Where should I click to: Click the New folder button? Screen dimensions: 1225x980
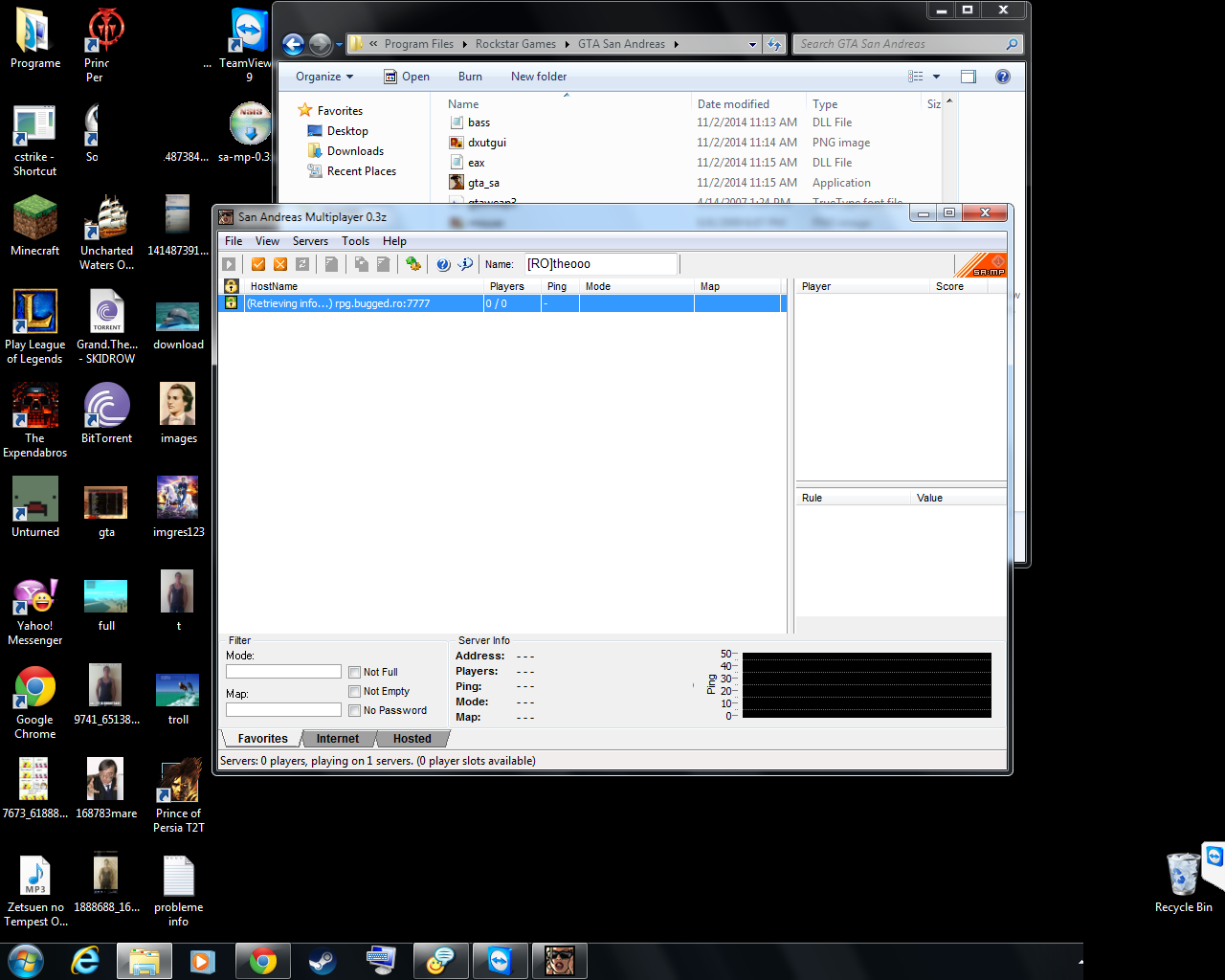point(539,77)
